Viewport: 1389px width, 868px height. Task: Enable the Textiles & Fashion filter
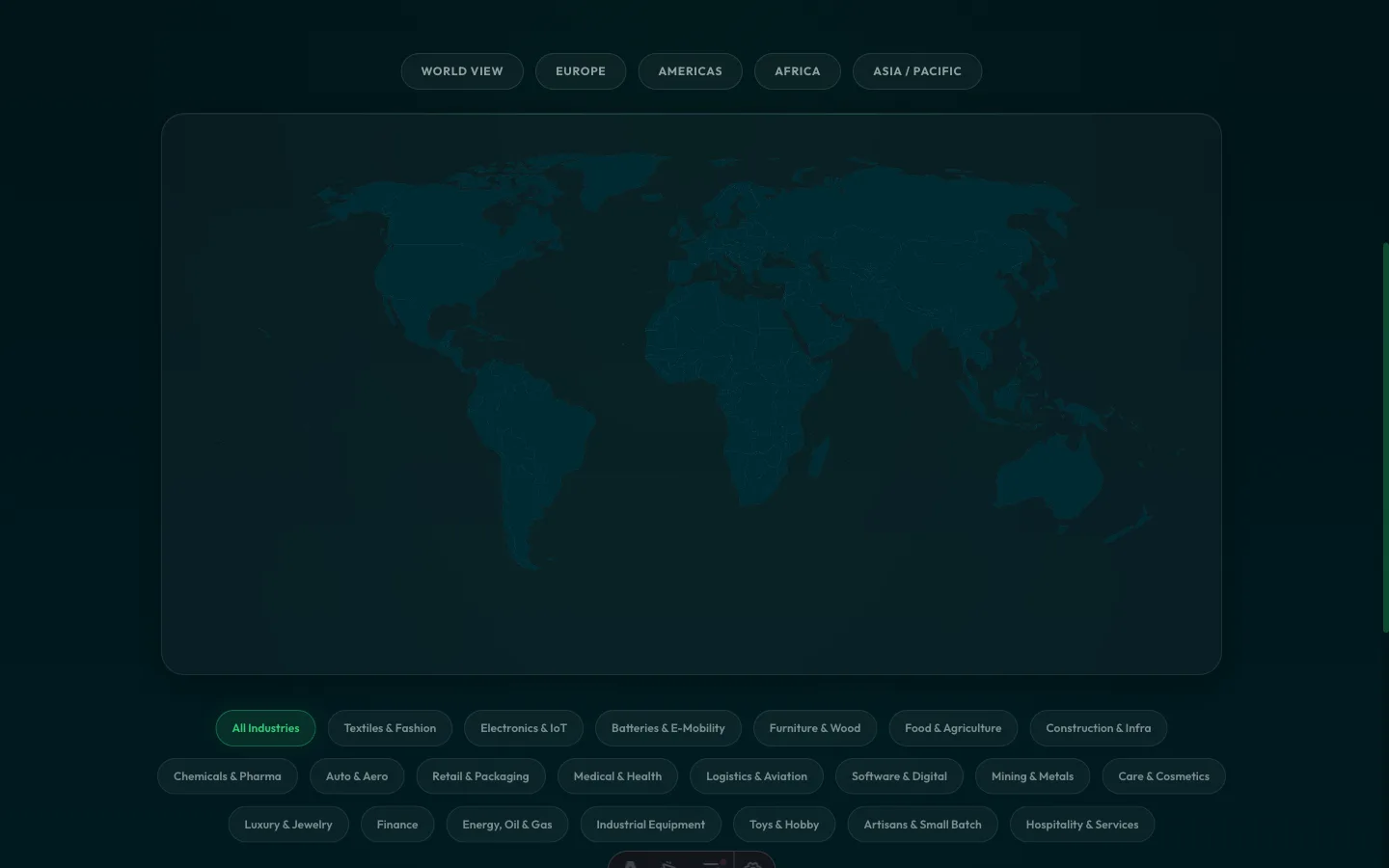tap(390, 728)
